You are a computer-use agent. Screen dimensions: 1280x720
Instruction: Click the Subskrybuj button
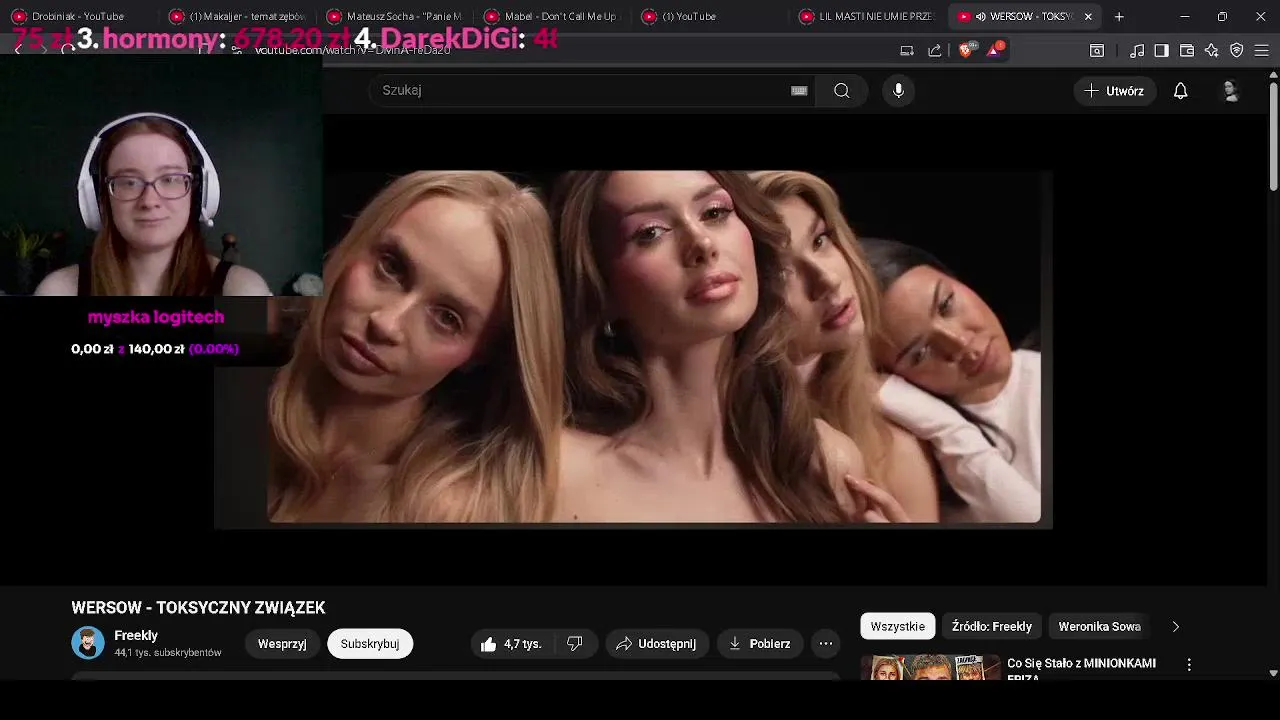(370, 644)
